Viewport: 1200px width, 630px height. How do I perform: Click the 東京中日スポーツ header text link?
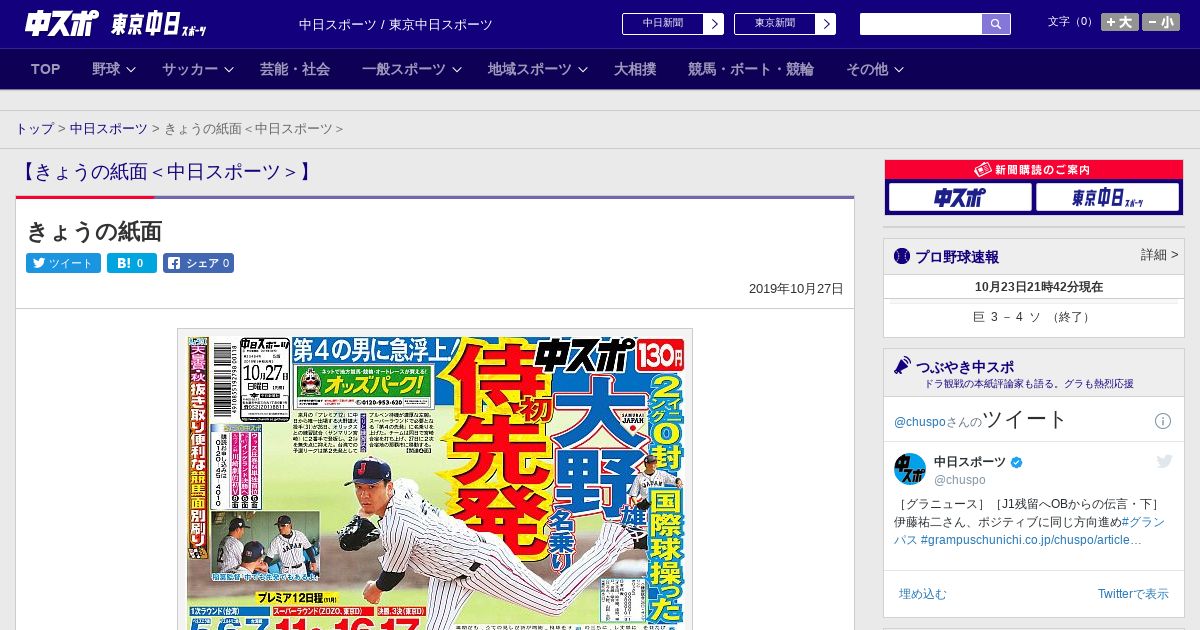[441, 24]
